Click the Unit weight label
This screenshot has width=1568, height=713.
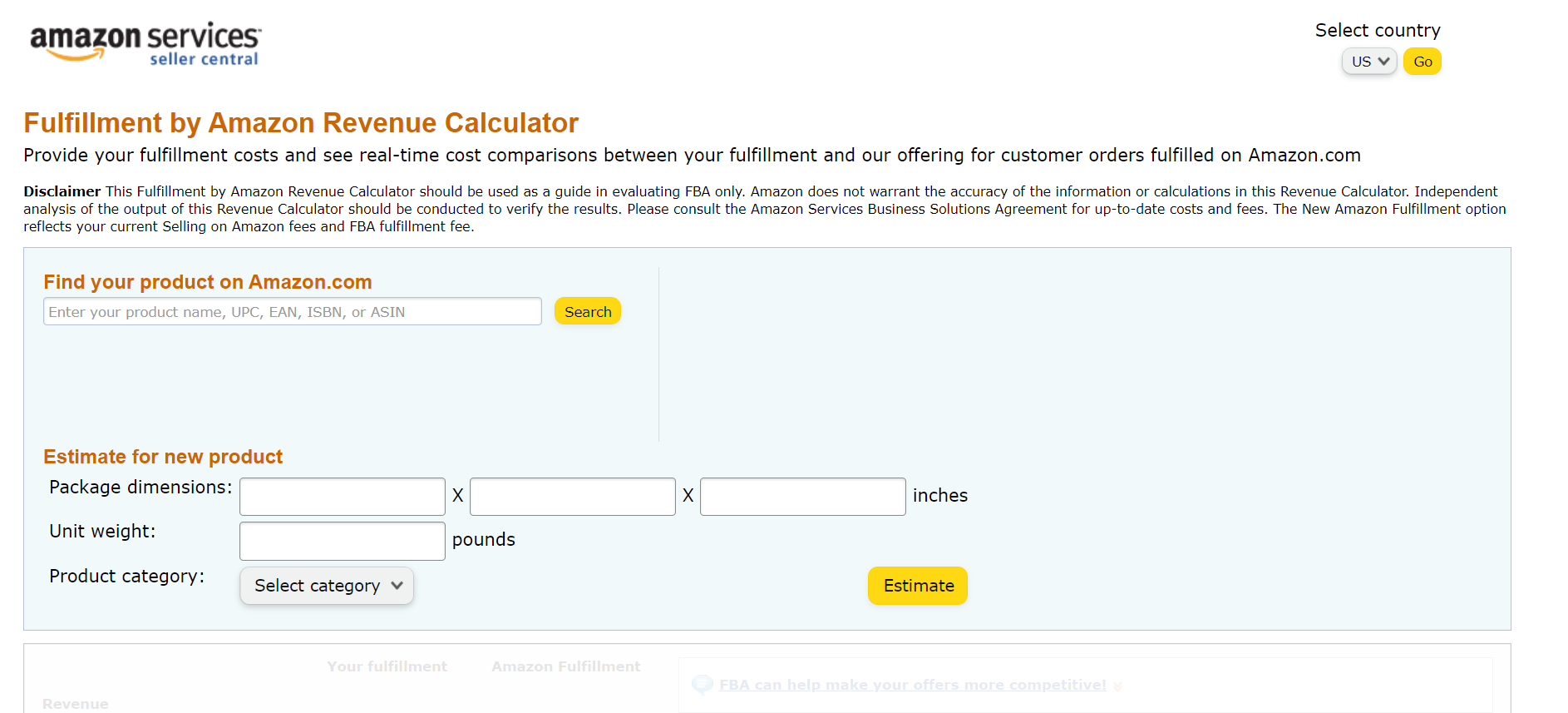[102, 532]
